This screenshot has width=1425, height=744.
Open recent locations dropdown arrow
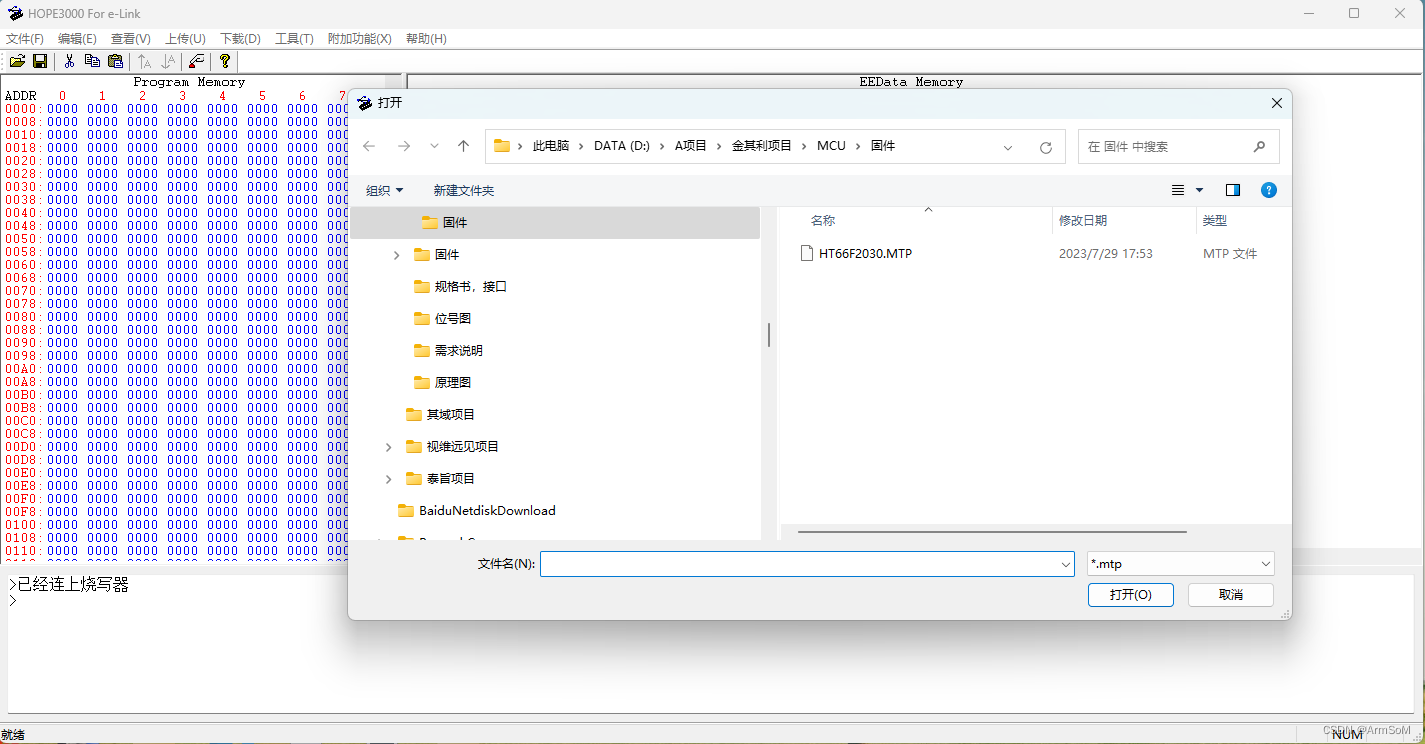pos(434,146)
